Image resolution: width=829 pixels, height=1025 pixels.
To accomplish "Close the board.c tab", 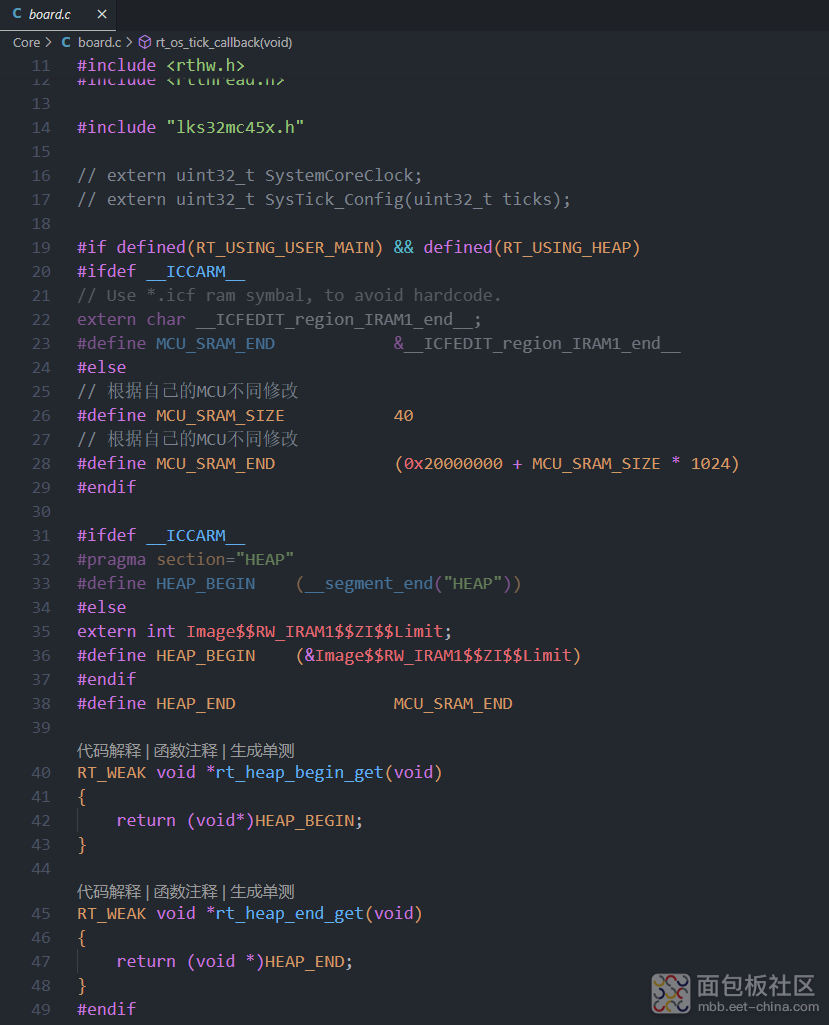I will click(102, 14).
